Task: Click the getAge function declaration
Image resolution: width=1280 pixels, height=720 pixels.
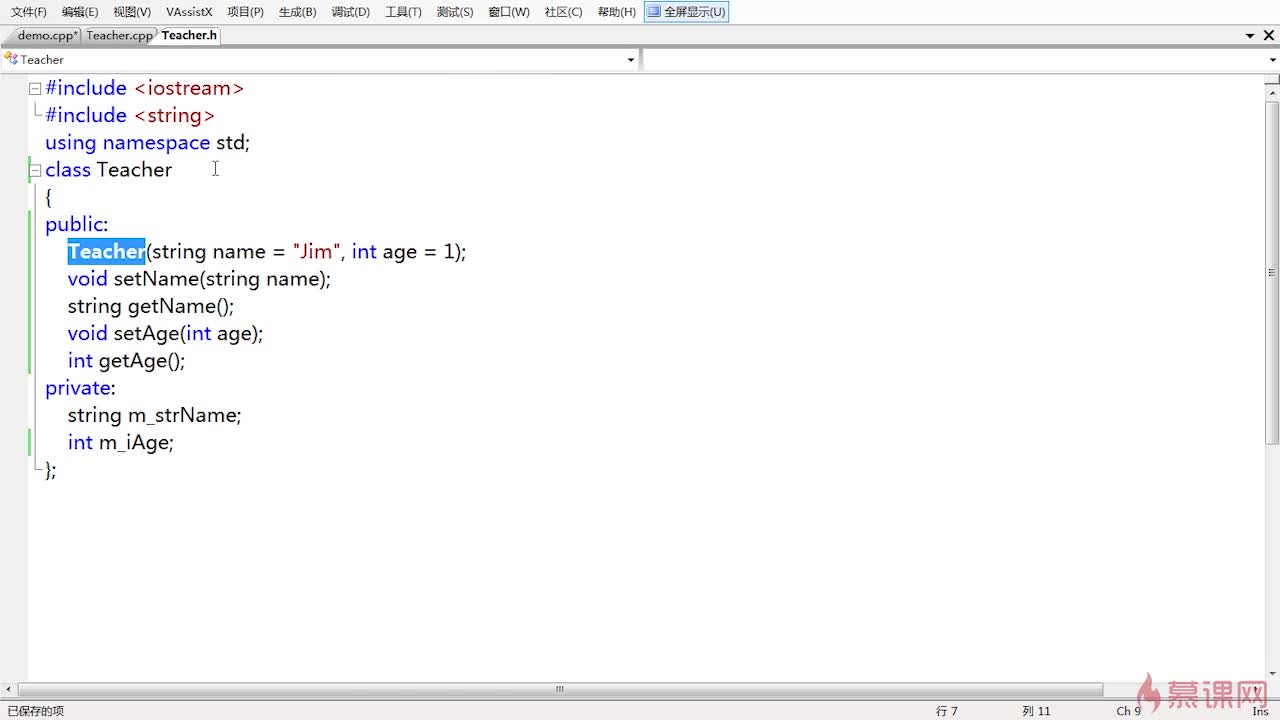Action: click(x=127, y=360)
